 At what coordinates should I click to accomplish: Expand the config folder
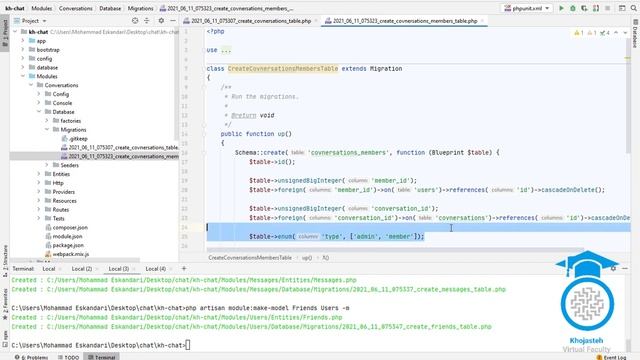[23, 59]
